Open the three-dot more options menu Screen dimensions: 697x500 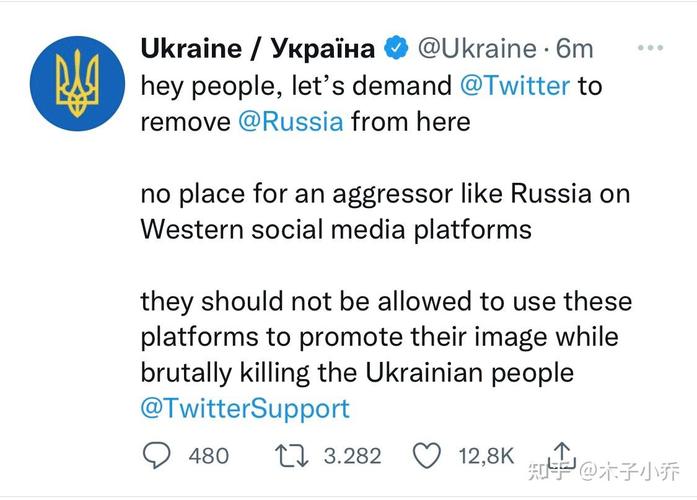[x=651, y=47]
